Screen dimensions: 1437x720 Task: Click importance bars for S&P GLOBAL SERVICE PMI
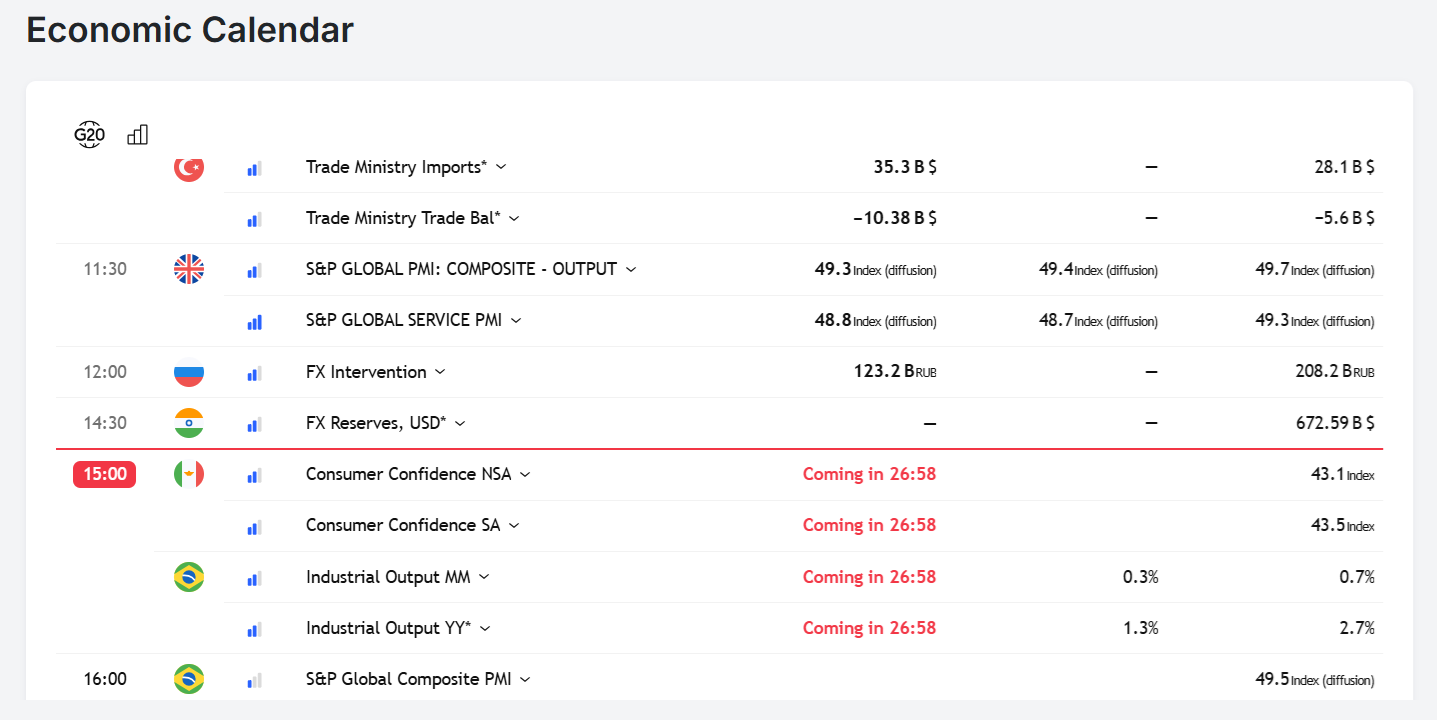point(254,322)
